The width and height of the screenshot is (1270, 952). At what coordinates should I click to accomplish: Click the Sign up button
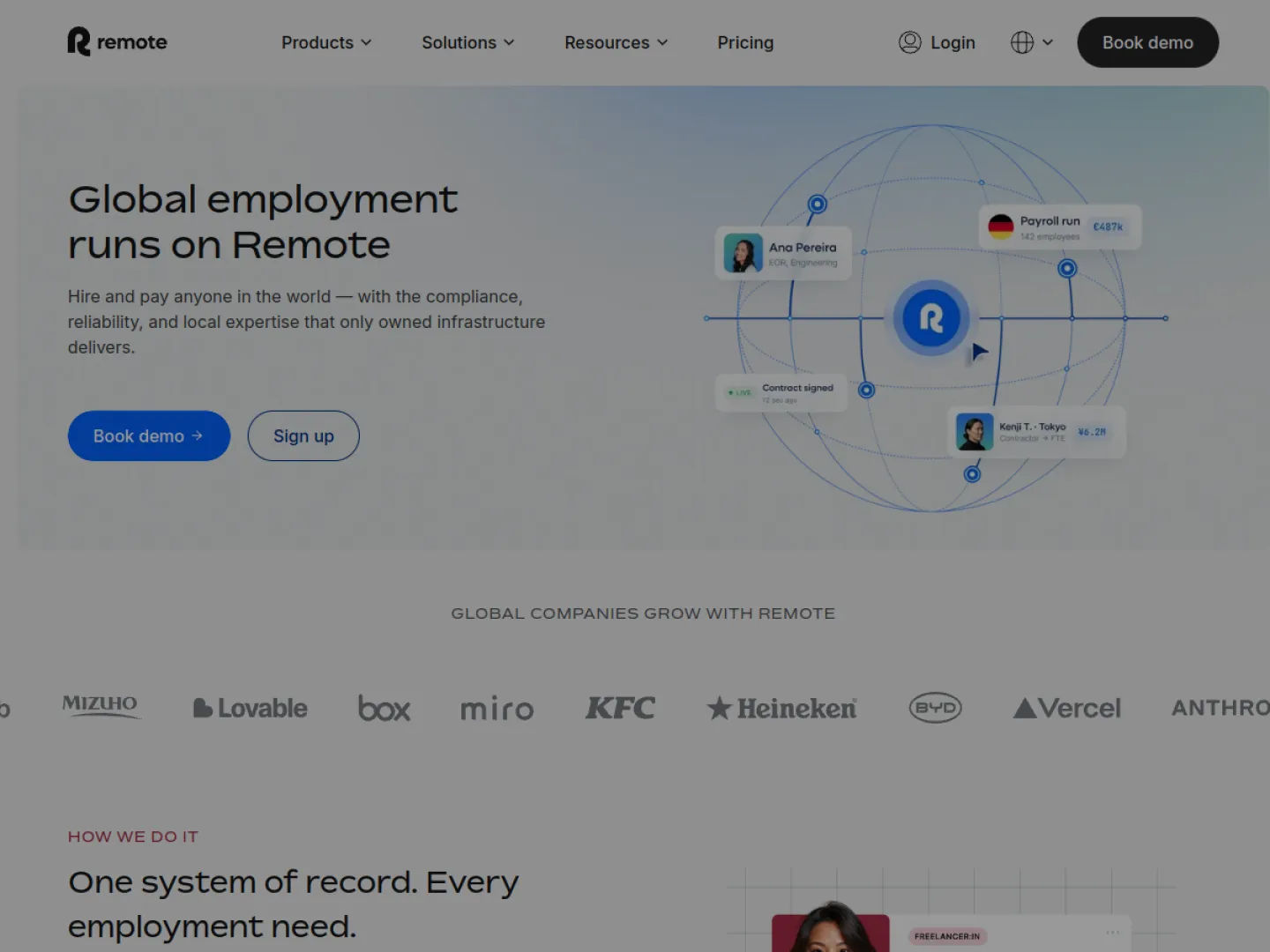click(x=303, y=435)
